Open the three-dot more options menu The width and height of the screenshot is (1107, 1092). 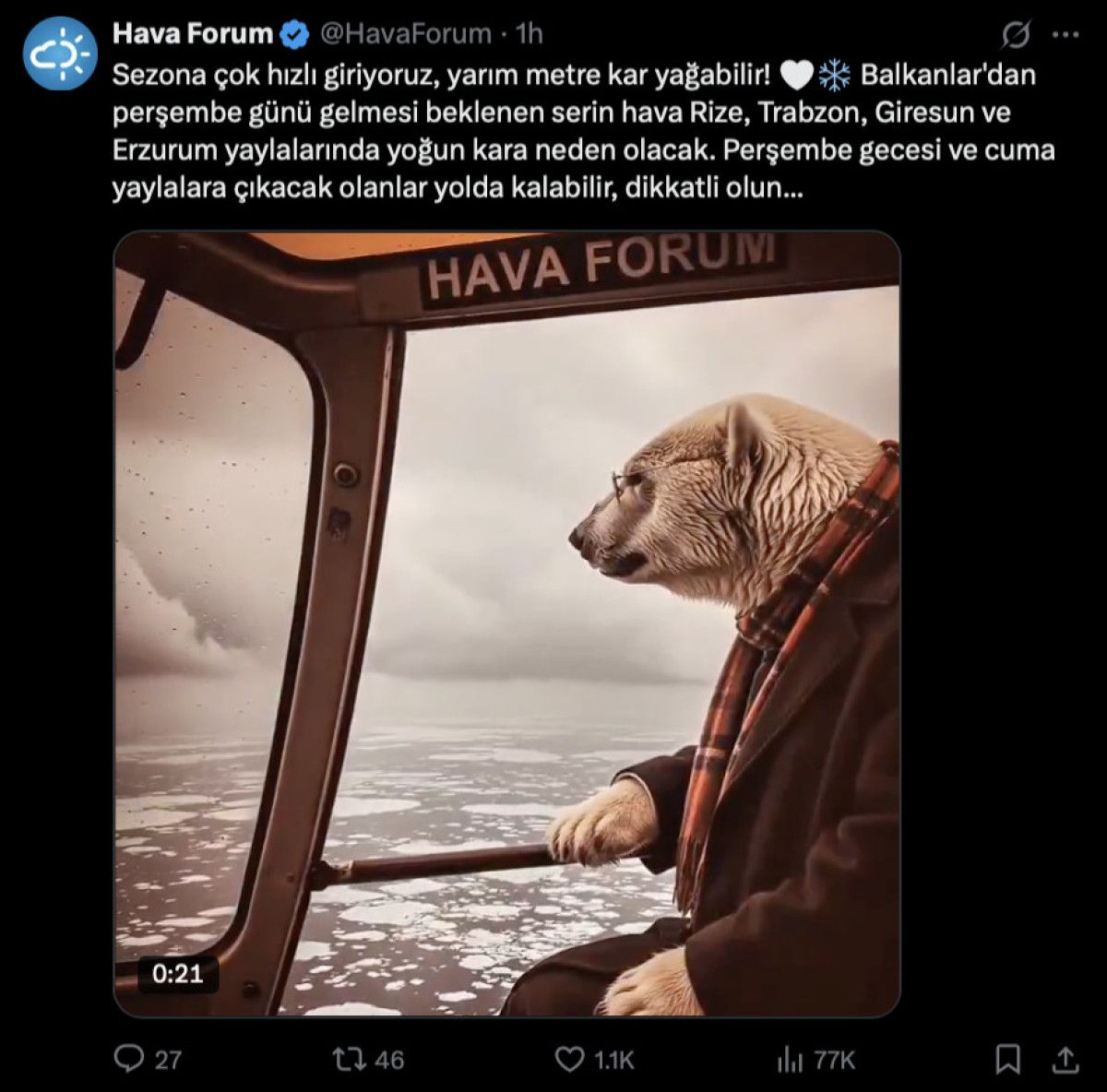(x=1065, y=35)
